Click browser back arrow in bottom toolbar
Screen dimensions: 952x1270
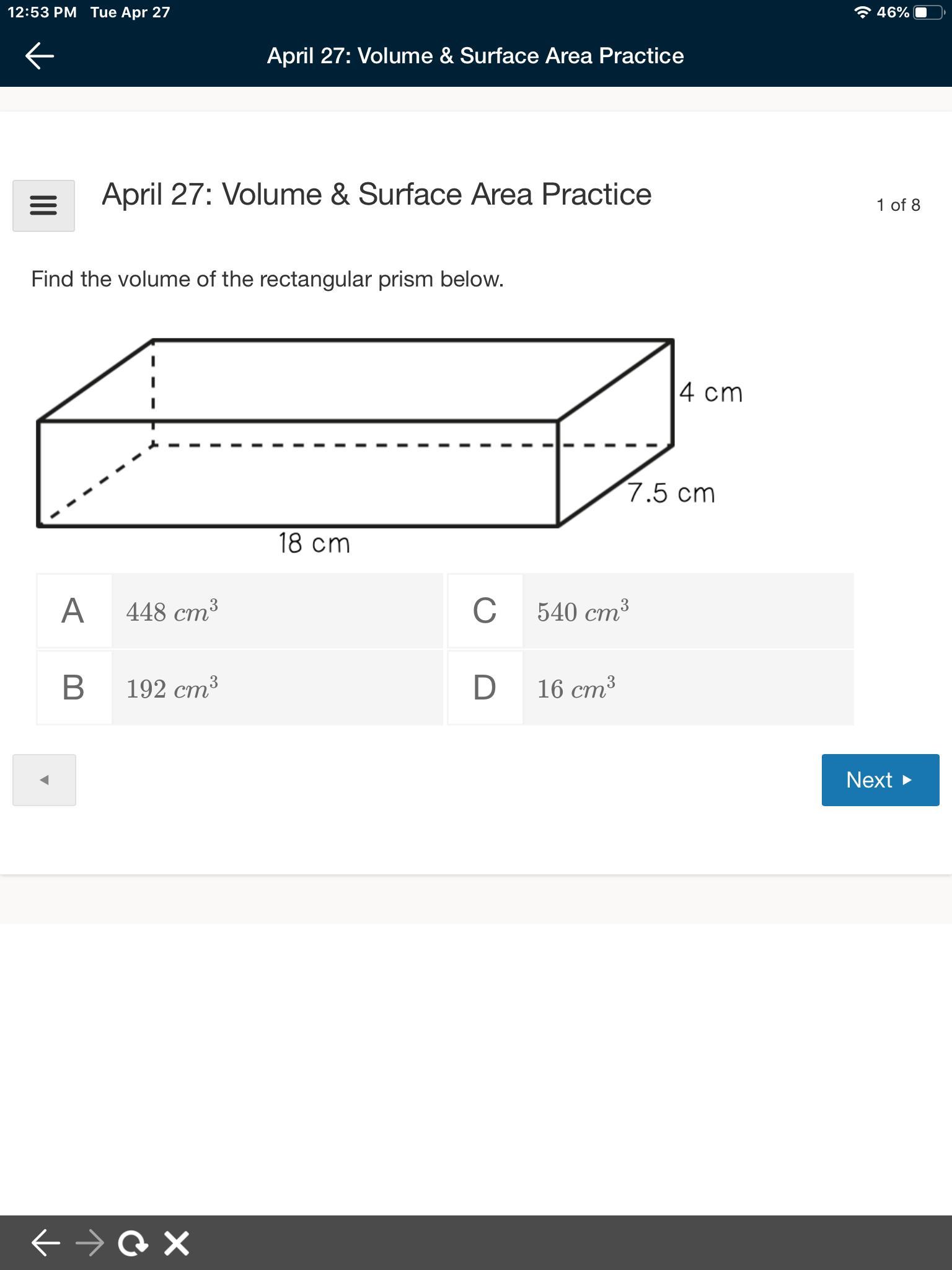46,1243
